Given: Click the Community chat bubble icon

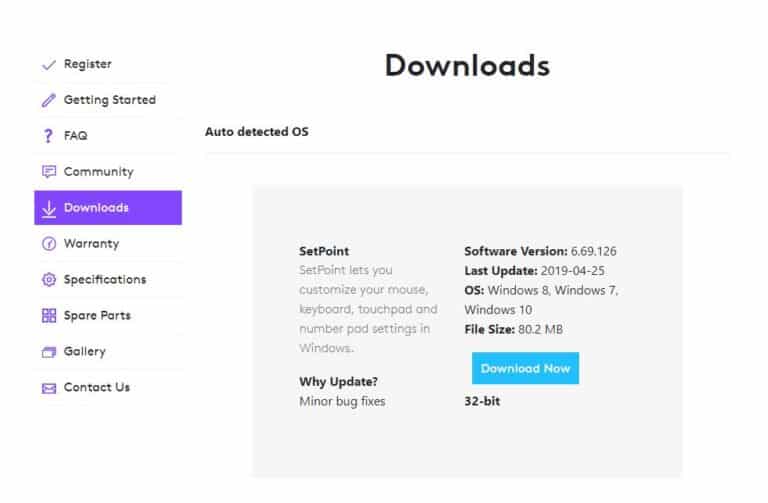Looking at the screenshot, I should coord(48,172).
